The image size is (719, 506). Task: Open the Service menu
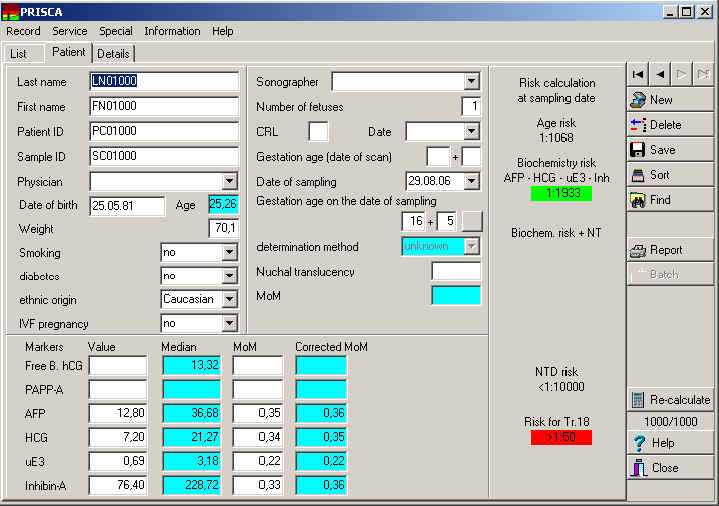(70, 31)
